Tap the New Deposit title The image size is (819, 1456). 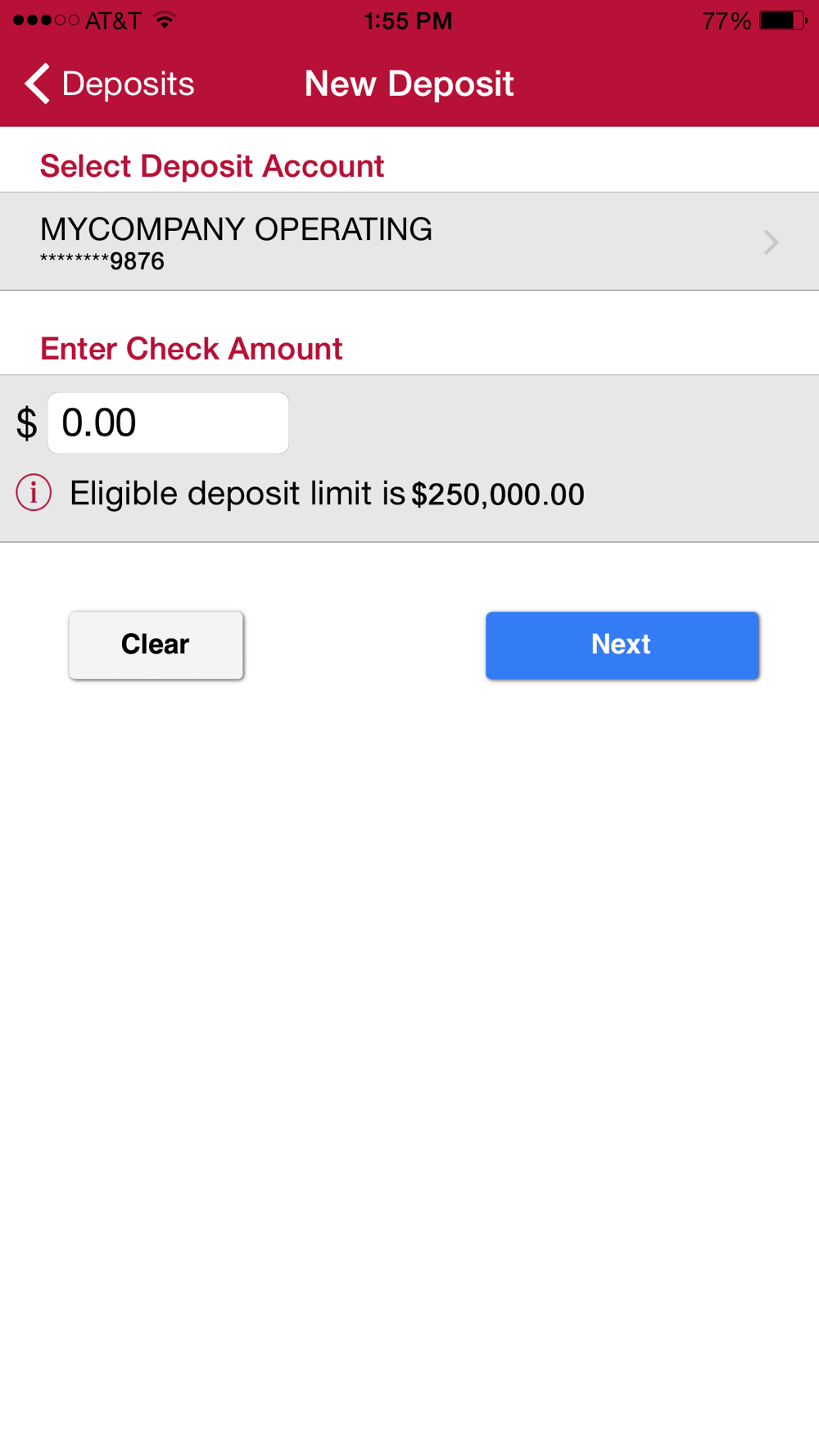[409, 84]
